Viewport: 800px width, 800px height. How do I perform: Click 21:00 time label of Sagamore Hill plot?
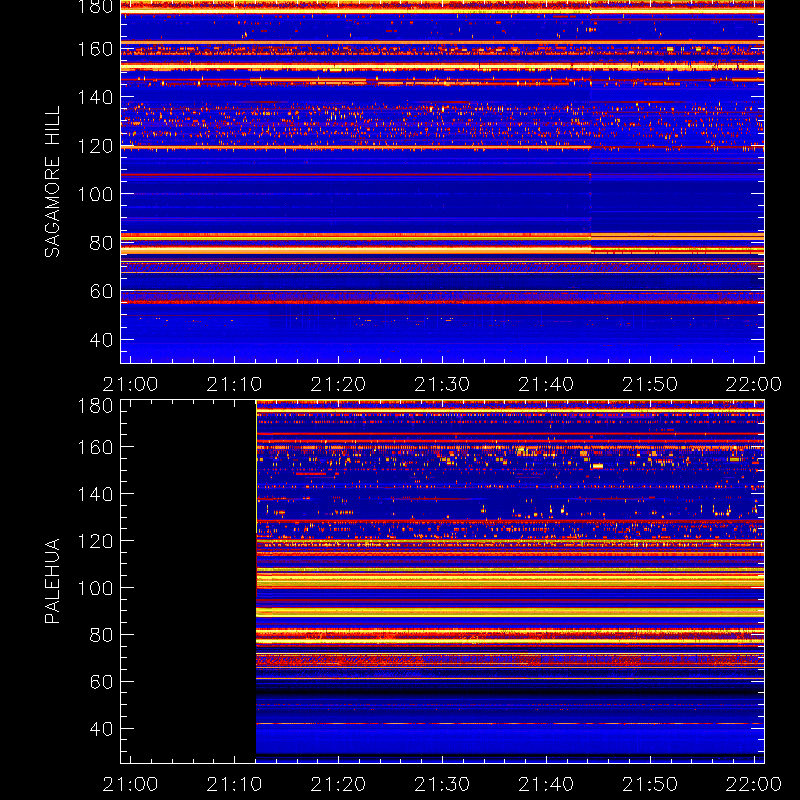pos(131,384)
